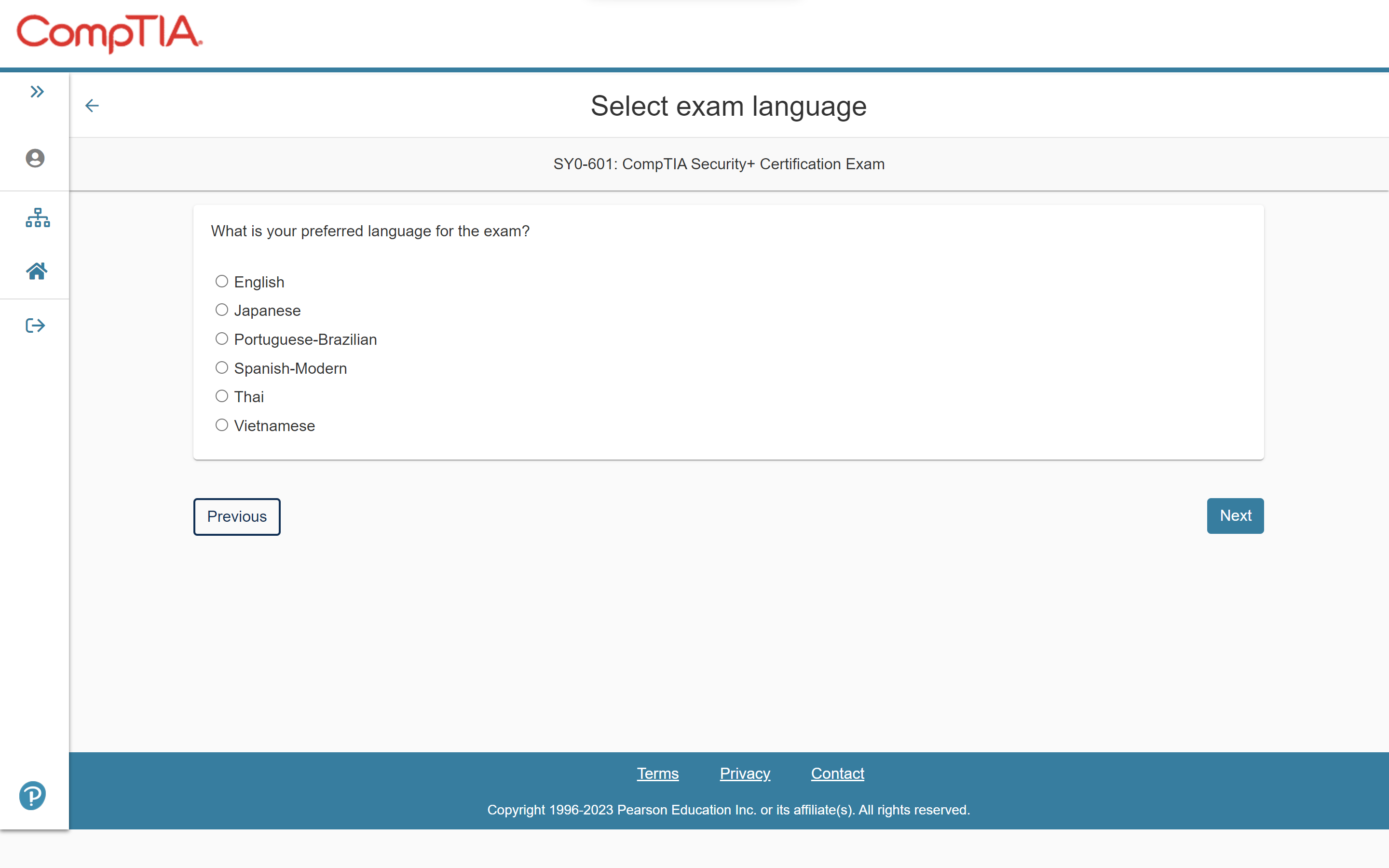This screenshot has width=1389, height=868.
Task: Go to home via house icon
Action: (x=37, y=271)
